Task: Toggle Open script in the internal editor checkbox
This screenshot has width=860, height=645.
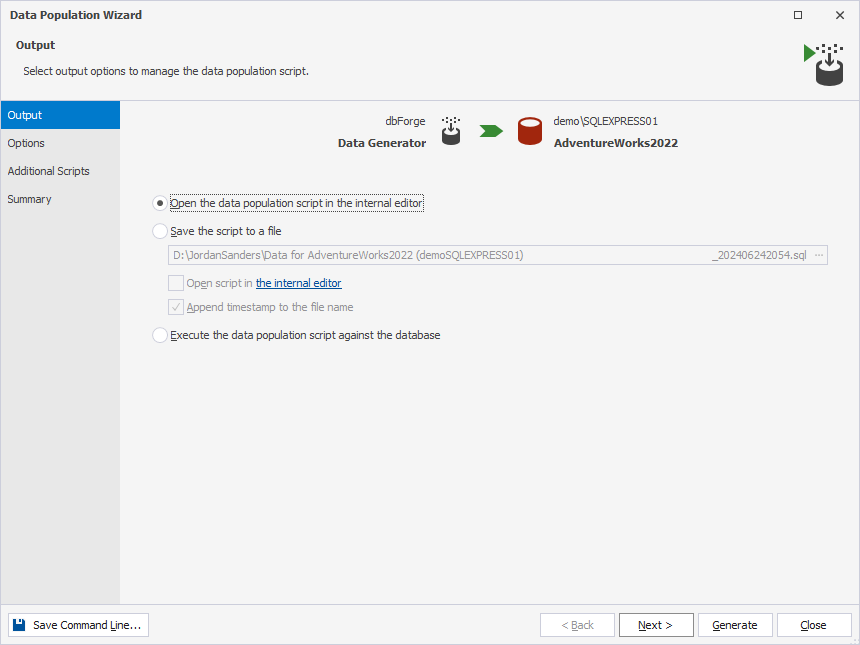Action: tap(176, 283)
